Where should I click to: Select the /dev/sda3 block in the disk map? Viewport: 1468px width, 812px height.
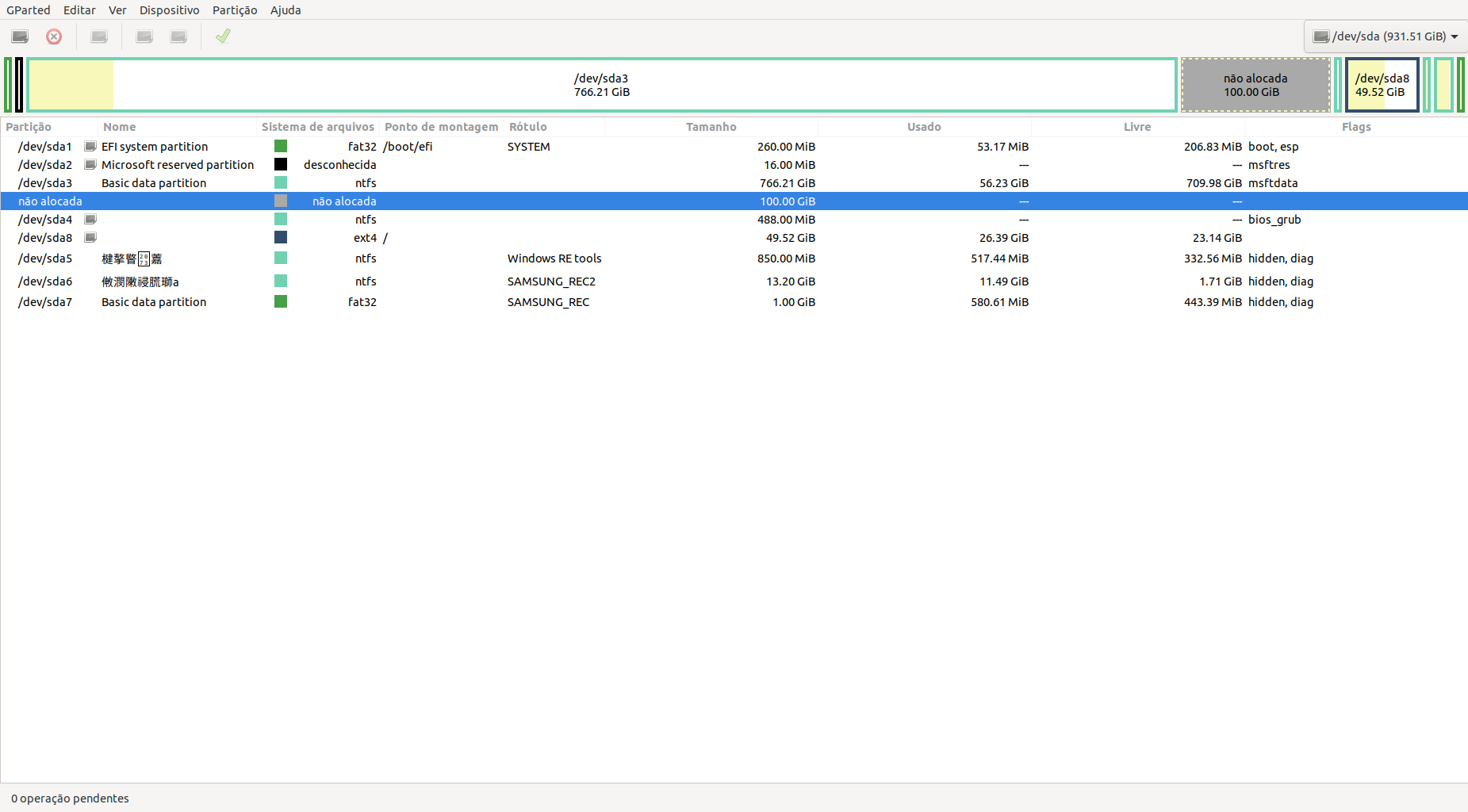pyautogui.click(x=601, y=85)
